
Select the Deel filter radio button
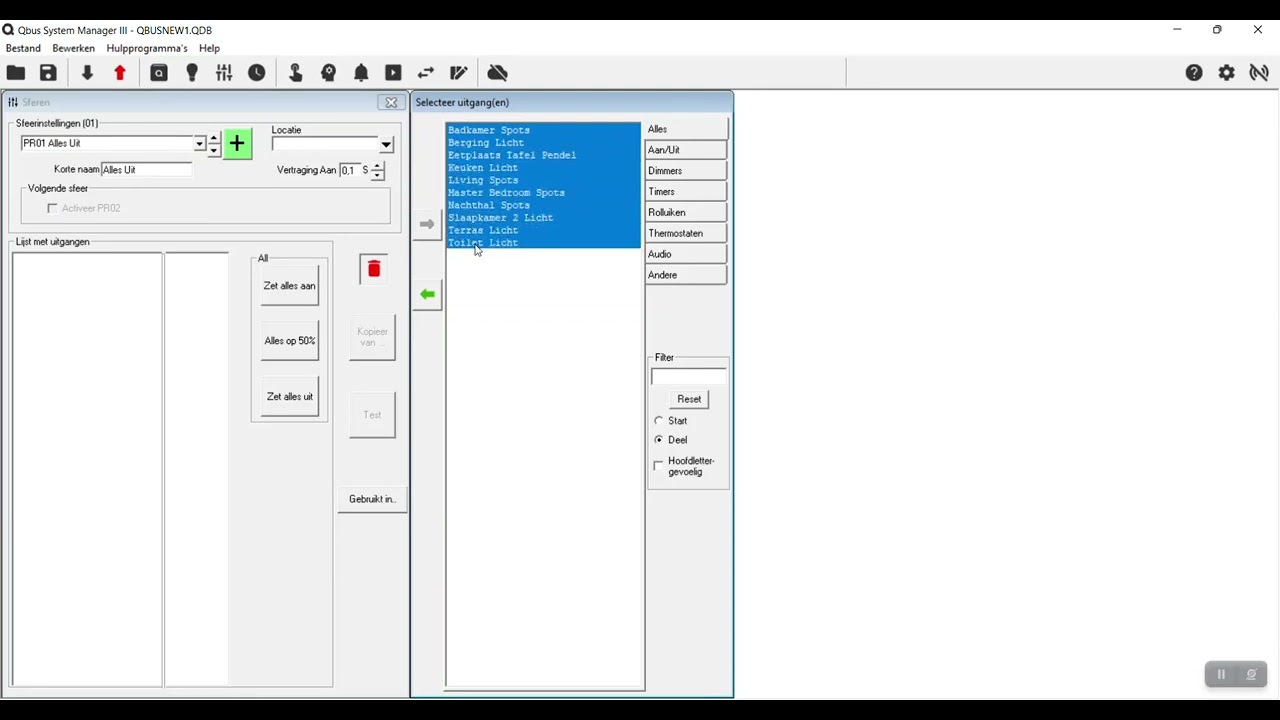pyautogui.click(x=658, y=440)
